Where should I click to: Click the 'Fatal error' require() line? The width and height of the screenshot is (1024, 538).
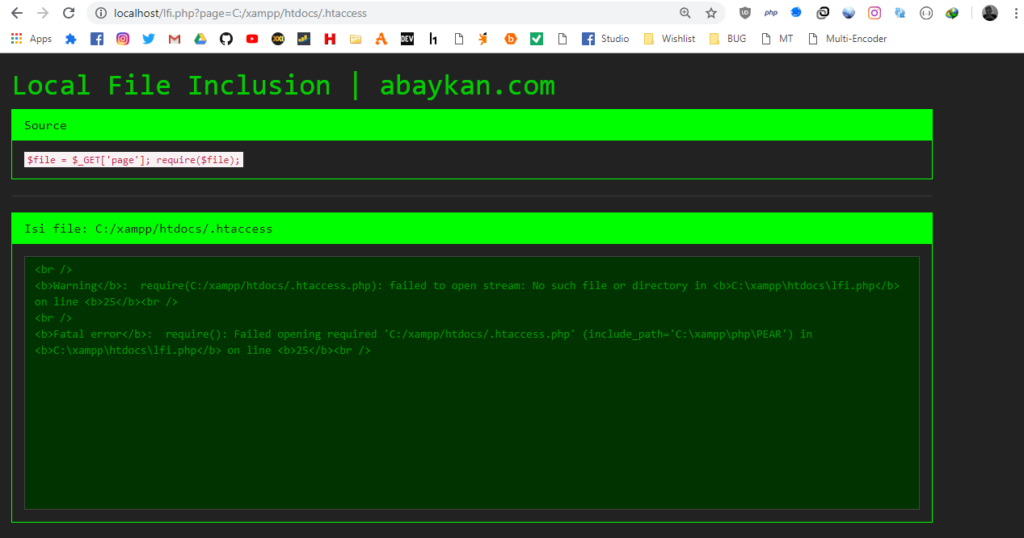click(x=423, y=334)
